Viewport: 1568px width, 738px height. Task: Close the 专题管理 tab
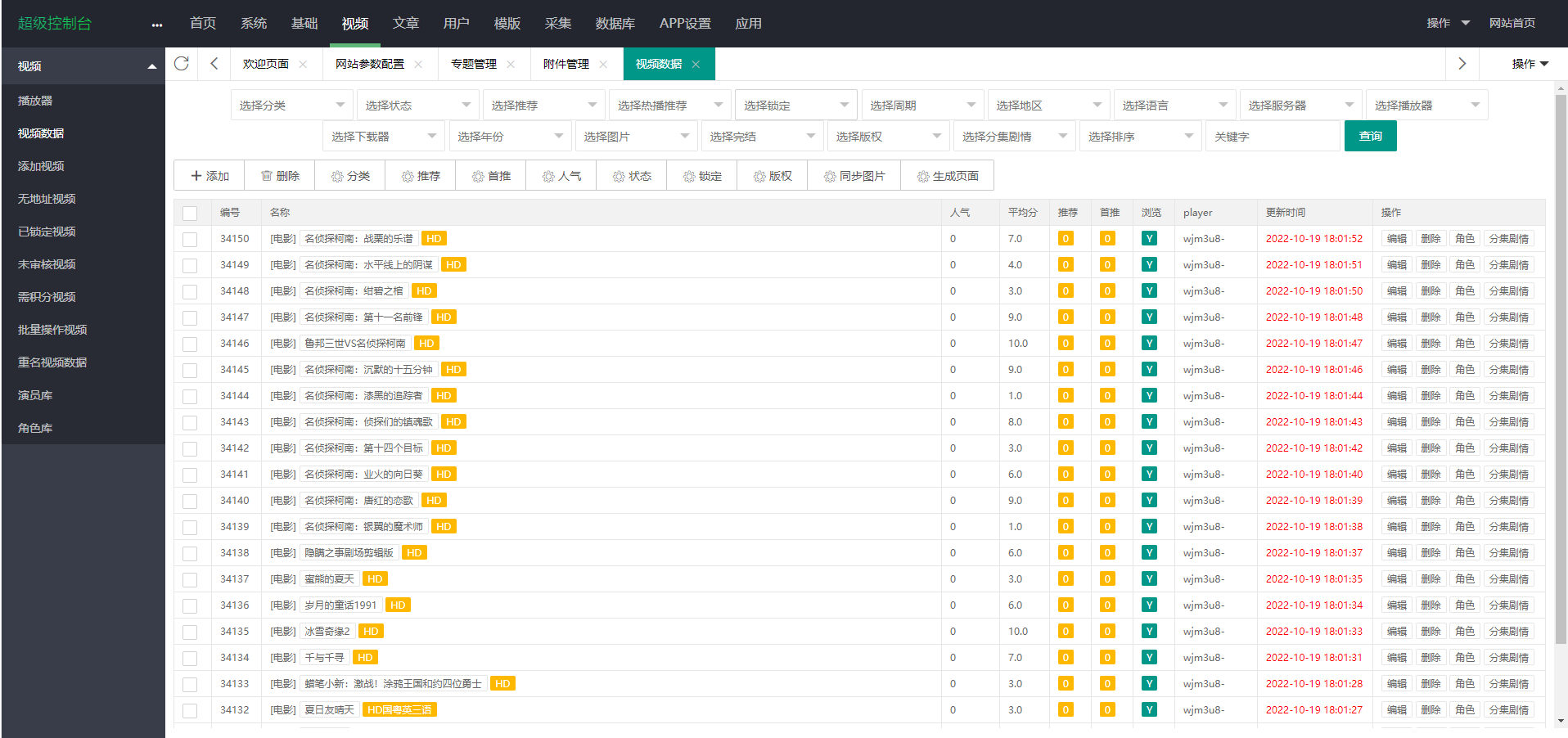pyautogui.click(x=511, y=64)
